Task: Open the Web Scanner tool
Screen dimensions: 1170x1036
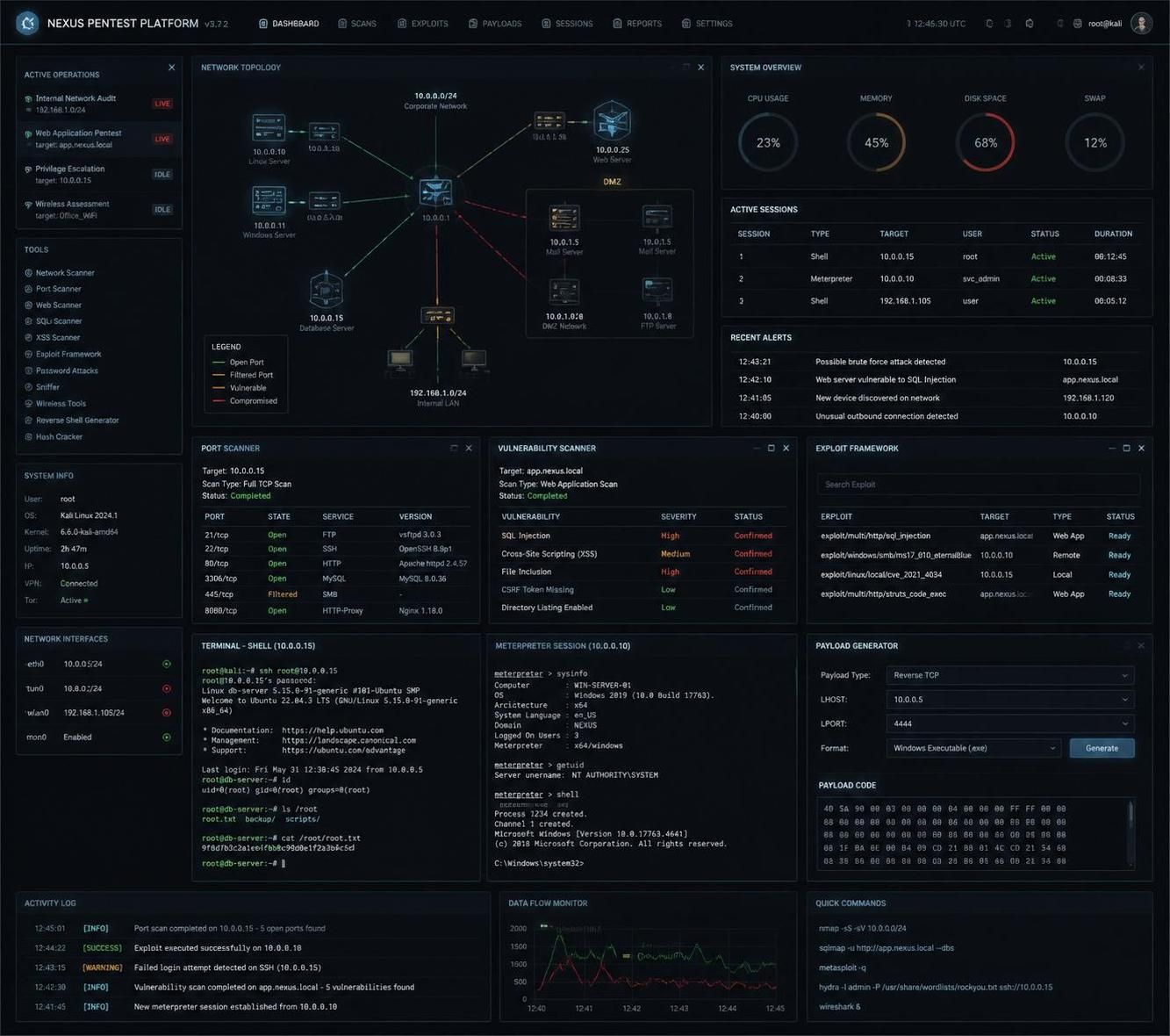Action: pos(58,306)
